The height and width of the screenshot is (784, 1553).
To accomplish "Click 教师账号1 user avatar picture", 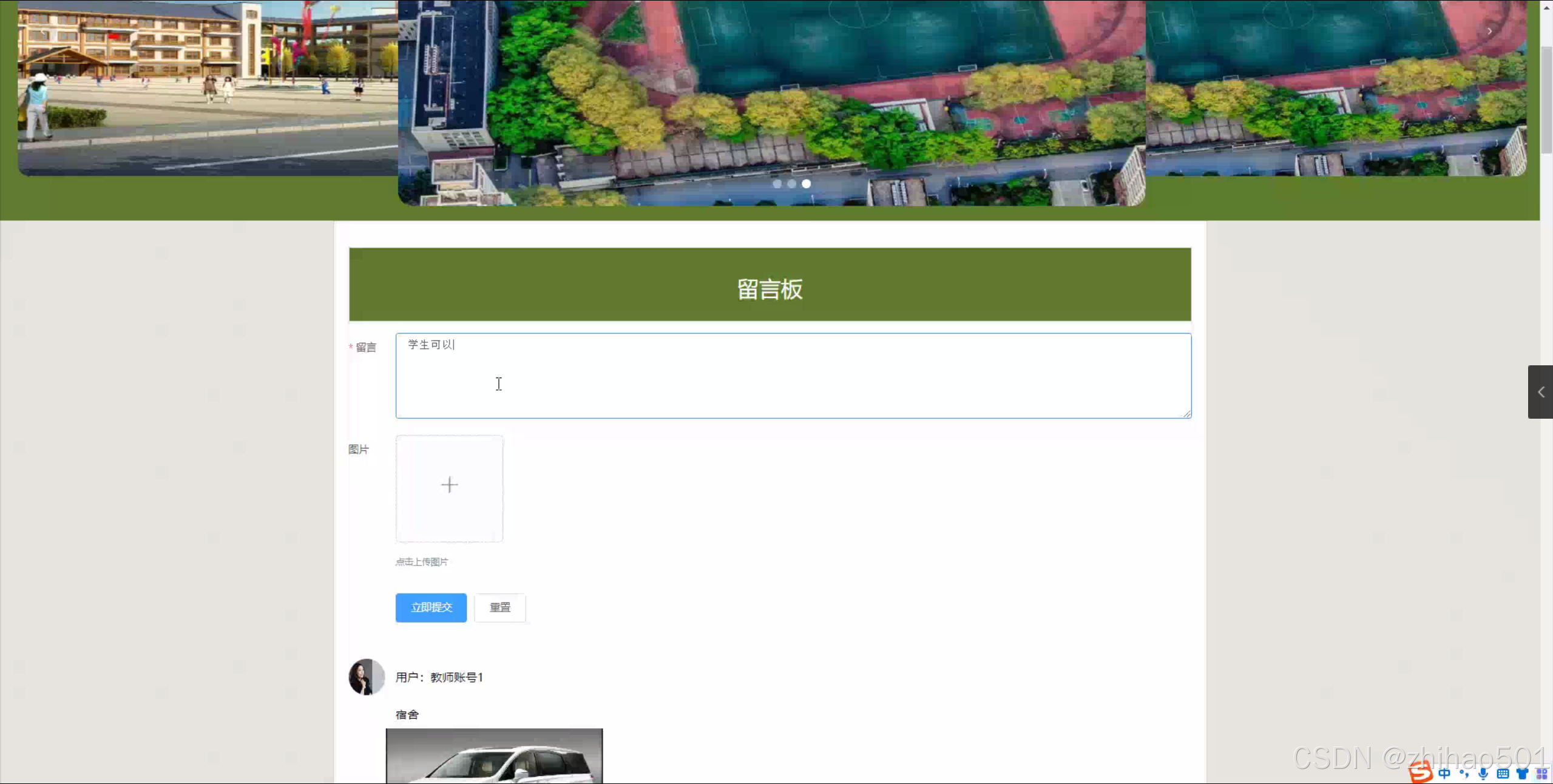I will [365, 677].
